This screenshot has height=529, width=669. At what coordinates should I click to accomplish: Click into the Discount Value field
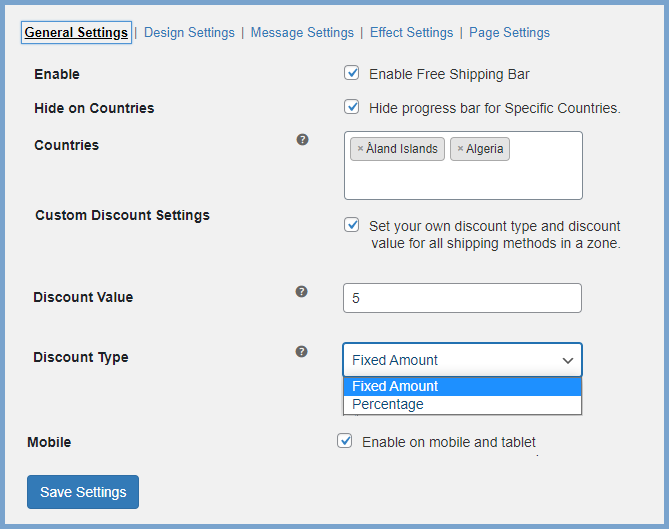[462, 298]
